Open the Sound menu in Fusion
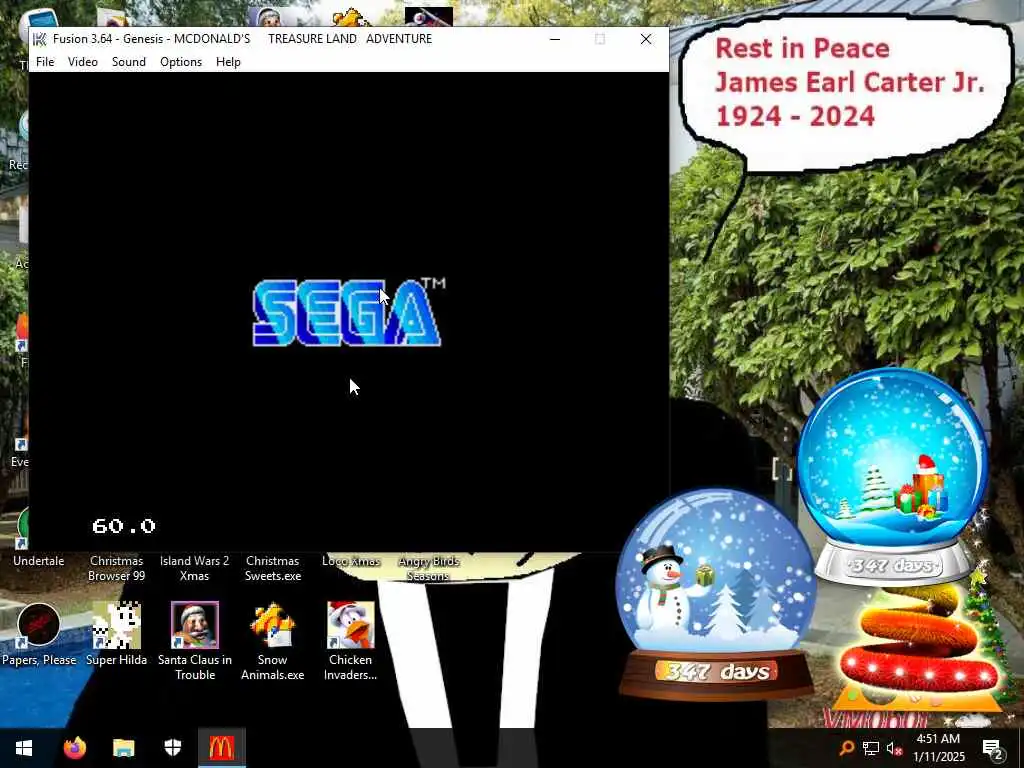The height and width of the screenshot is (768, 1024). tap(129, 61)
